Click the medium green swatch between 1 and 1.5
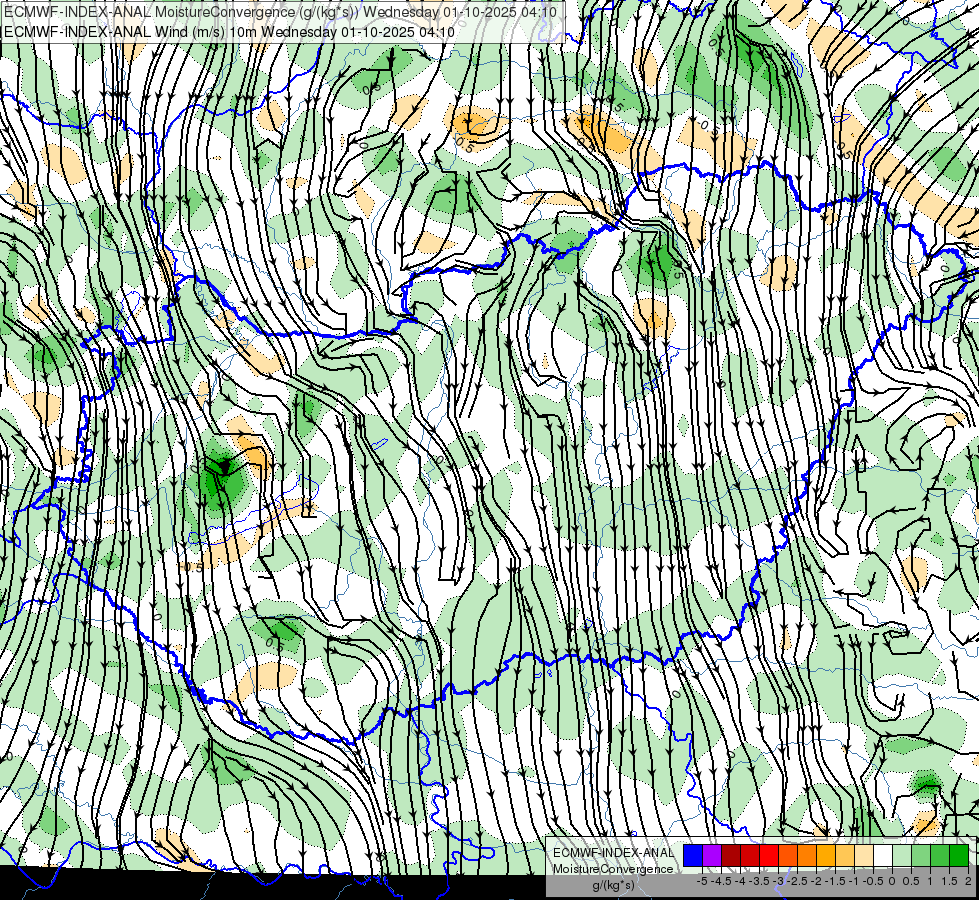The image size is (979, 900). click(940, 855)
